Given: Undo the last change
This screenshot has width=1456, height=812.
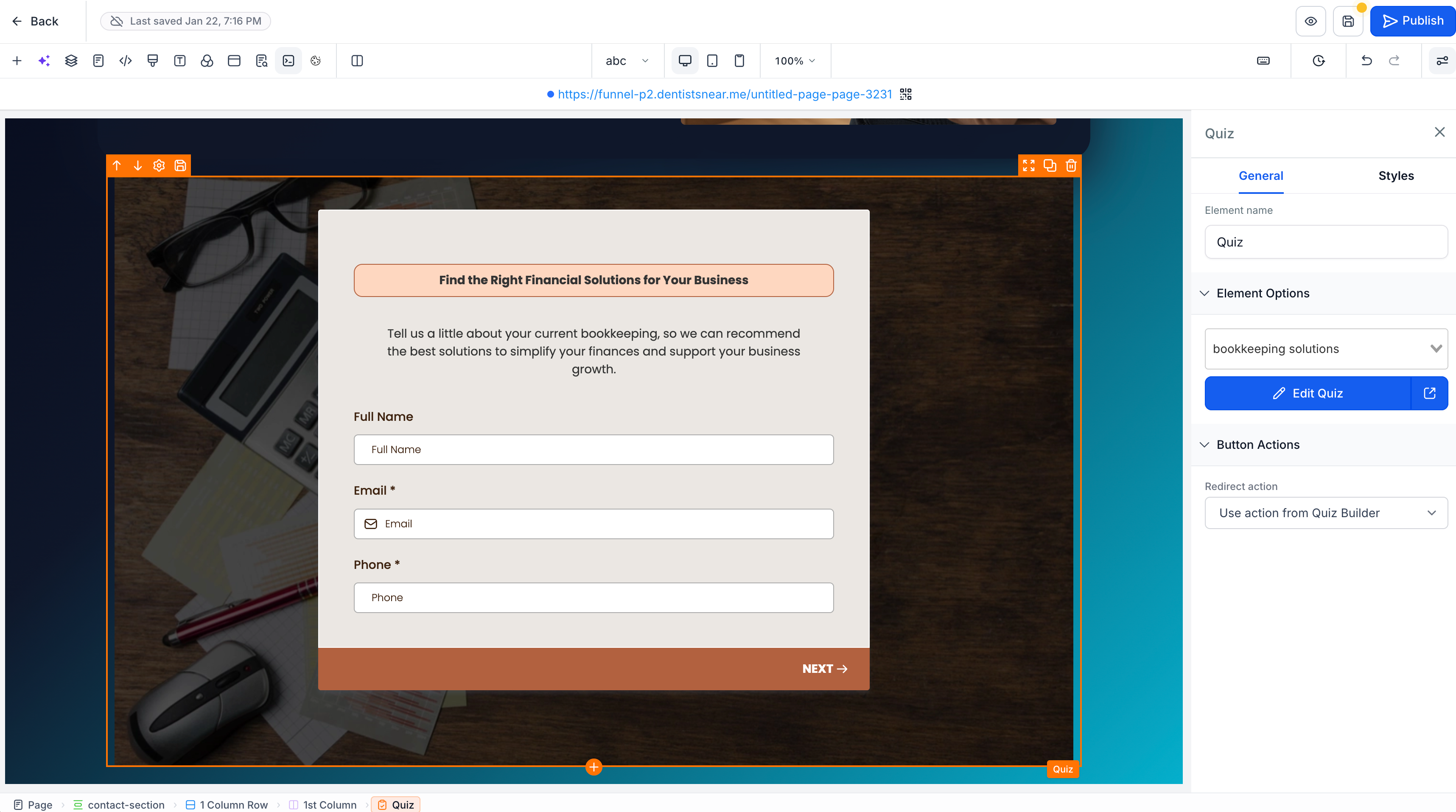Looking at the screenshot, I should coord(1366,61).
